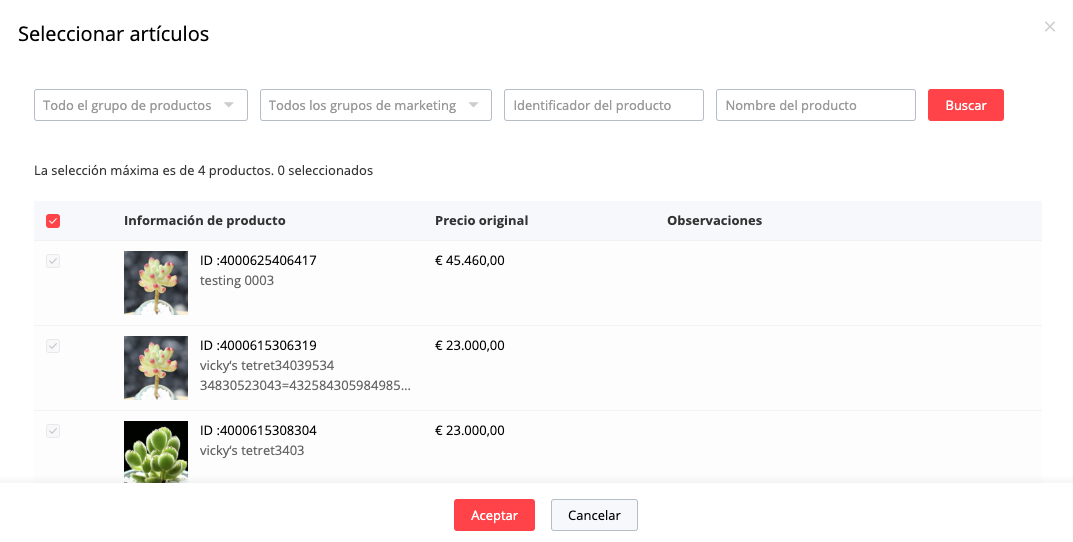Focus the Nombre del producto field
The width and height of the screenshot is (1073, 542).
click(815, 105)
